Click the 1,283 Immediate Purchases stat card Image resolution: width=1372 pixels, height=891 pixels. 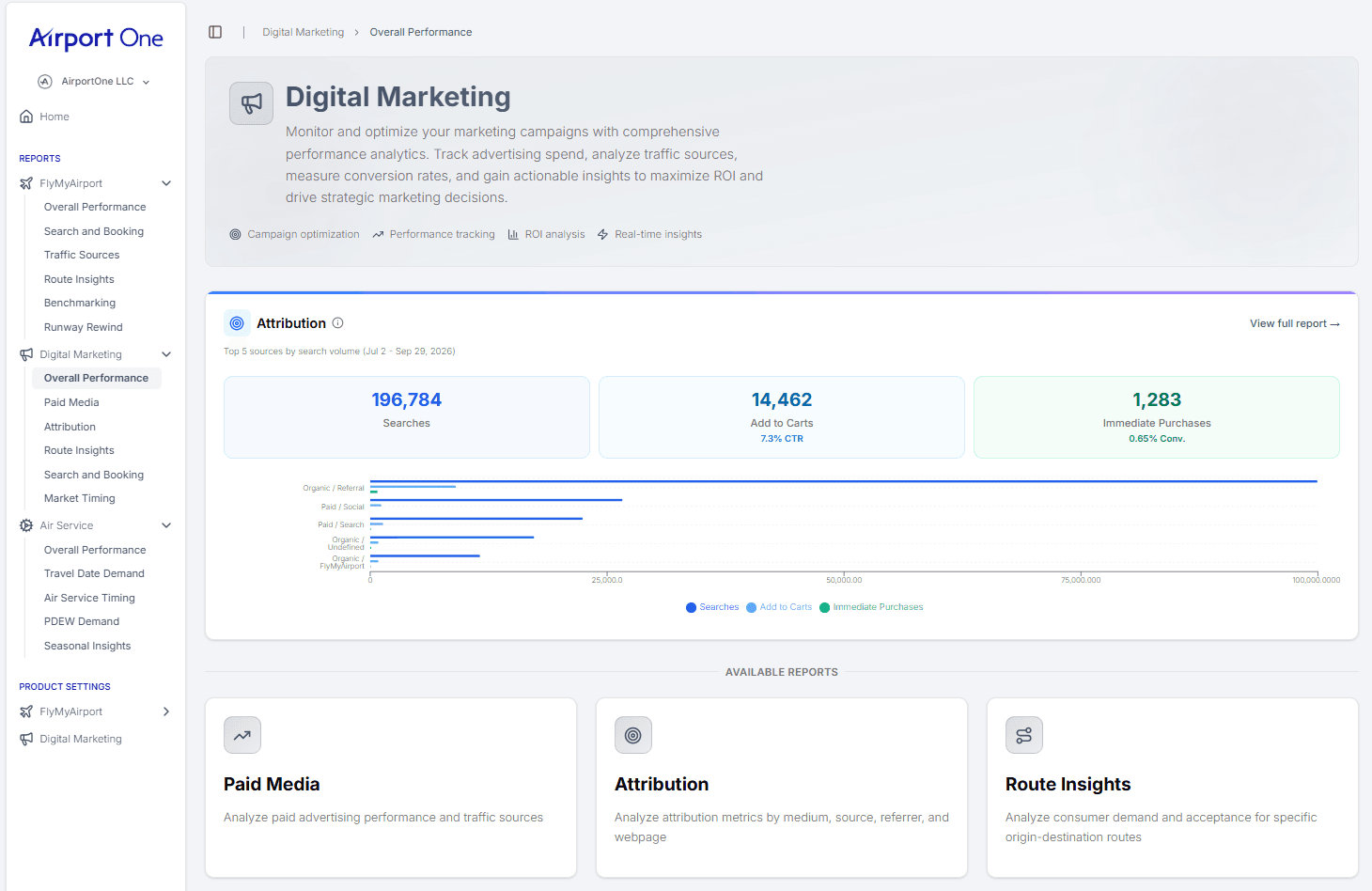pyautogui.click(x=1157, y=417)
